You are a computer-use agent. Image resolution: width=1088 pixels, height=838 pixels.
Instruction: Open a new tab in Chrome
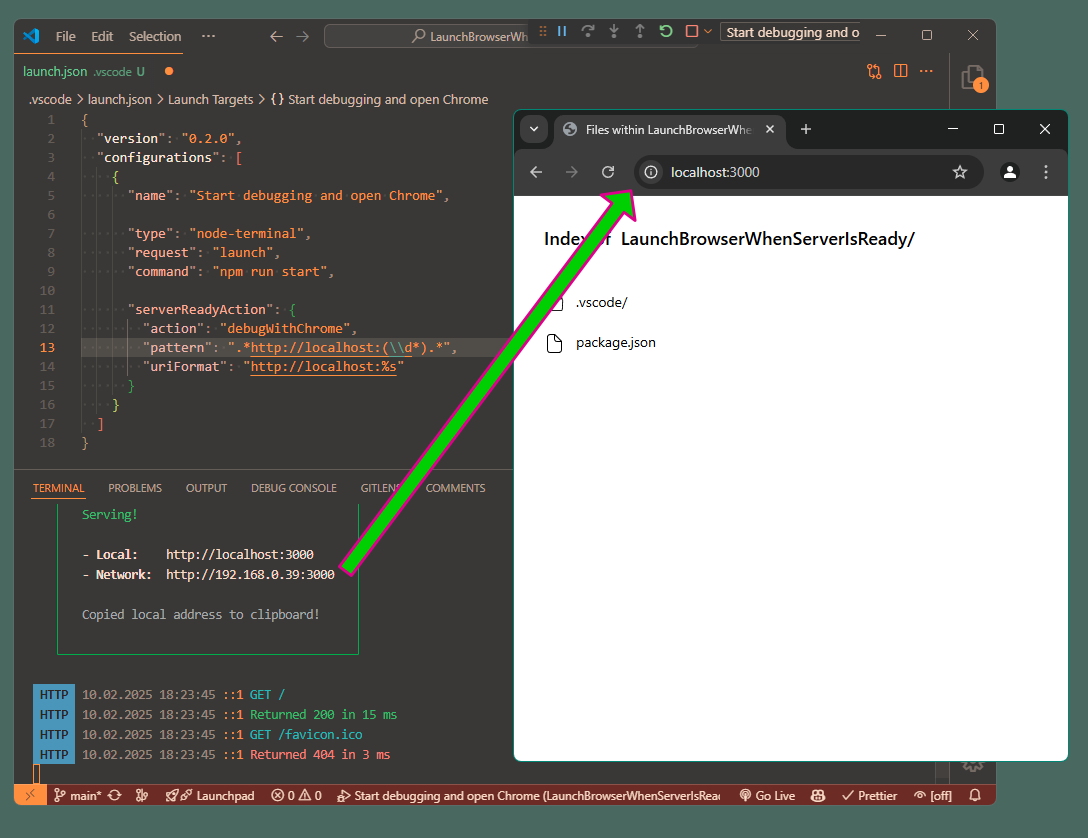[806, 129]
